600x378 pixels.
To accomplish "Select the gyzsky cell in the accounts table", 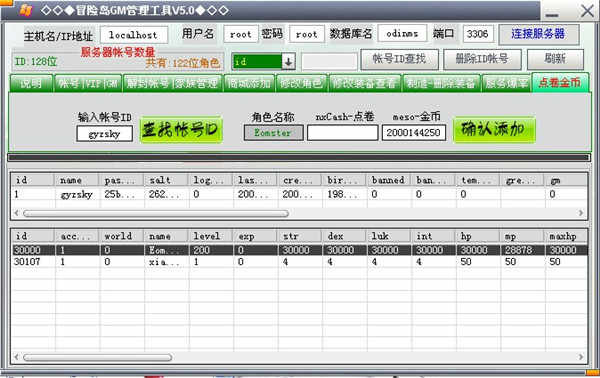I will pos(78,194).
